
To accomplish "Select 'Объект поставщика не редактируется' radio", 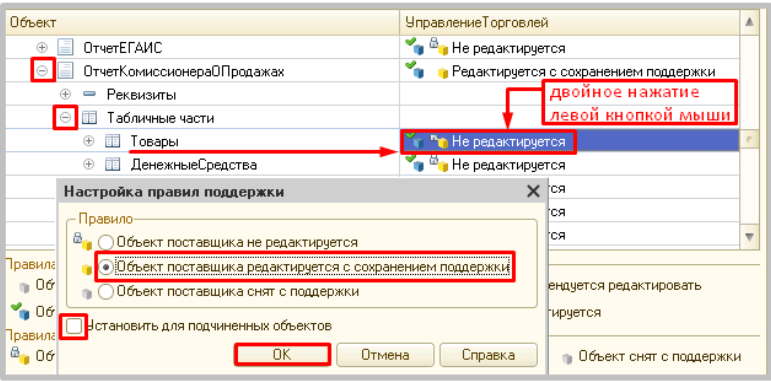I will click(105, 242).
